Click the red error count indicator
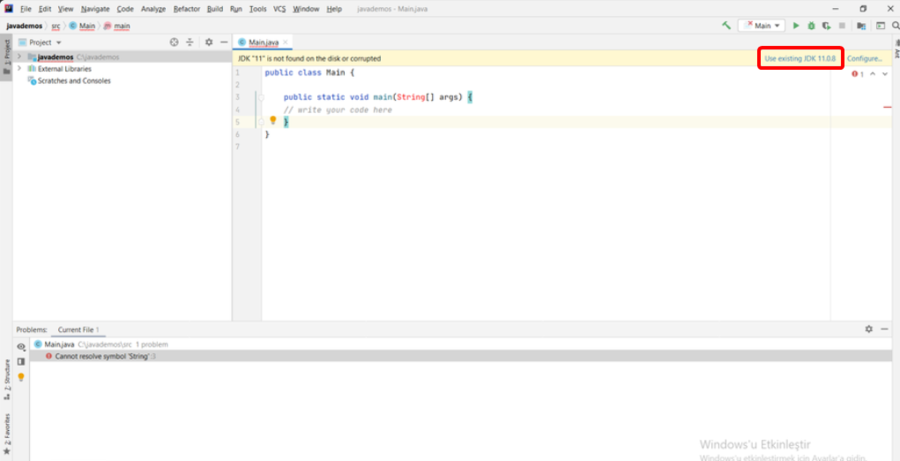Image resolution: width=900 pixels, height=461 pixels. 858,74
